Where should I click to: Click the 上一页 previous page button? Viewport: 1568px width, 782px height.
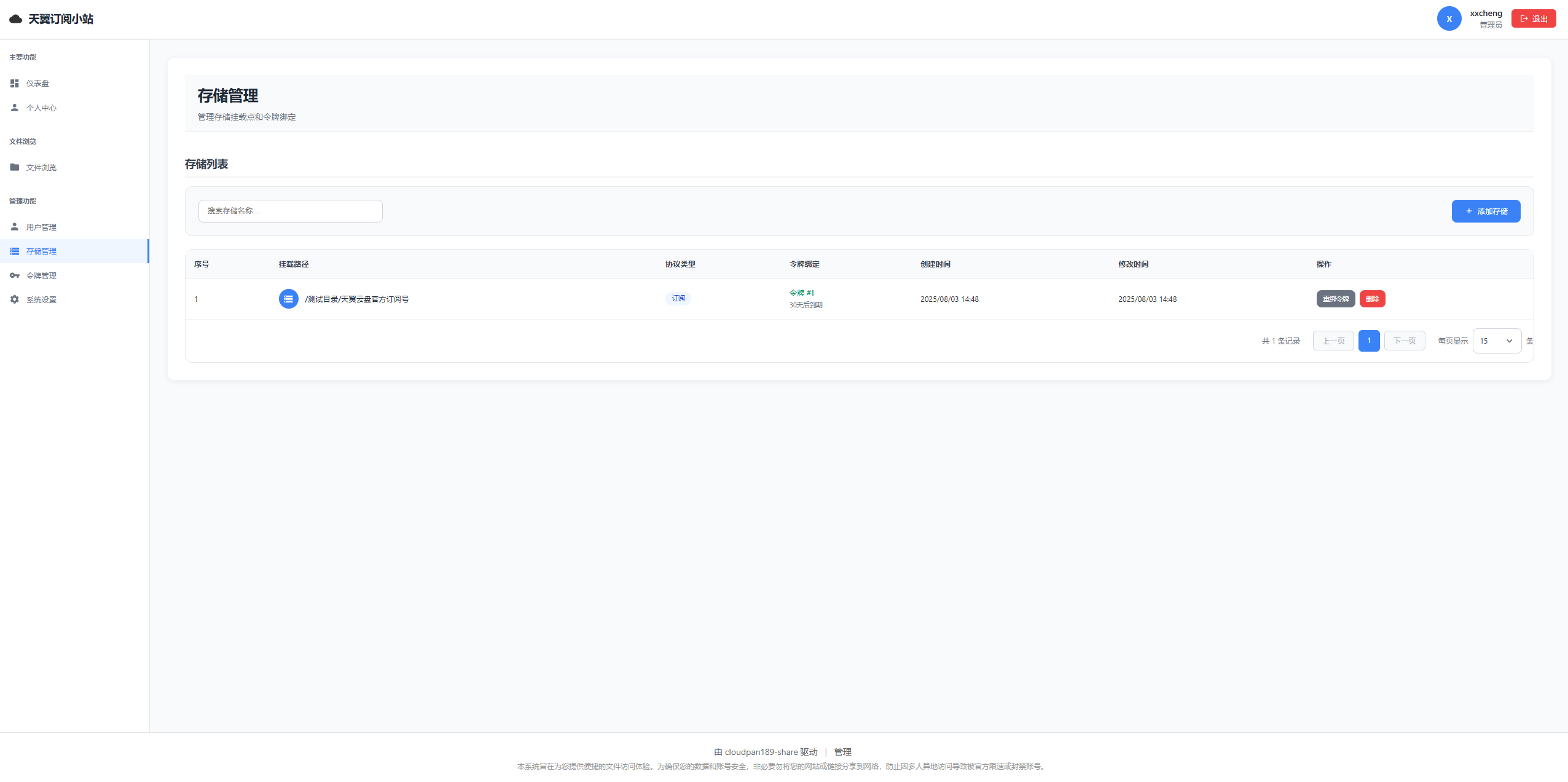click(1333, 341)
